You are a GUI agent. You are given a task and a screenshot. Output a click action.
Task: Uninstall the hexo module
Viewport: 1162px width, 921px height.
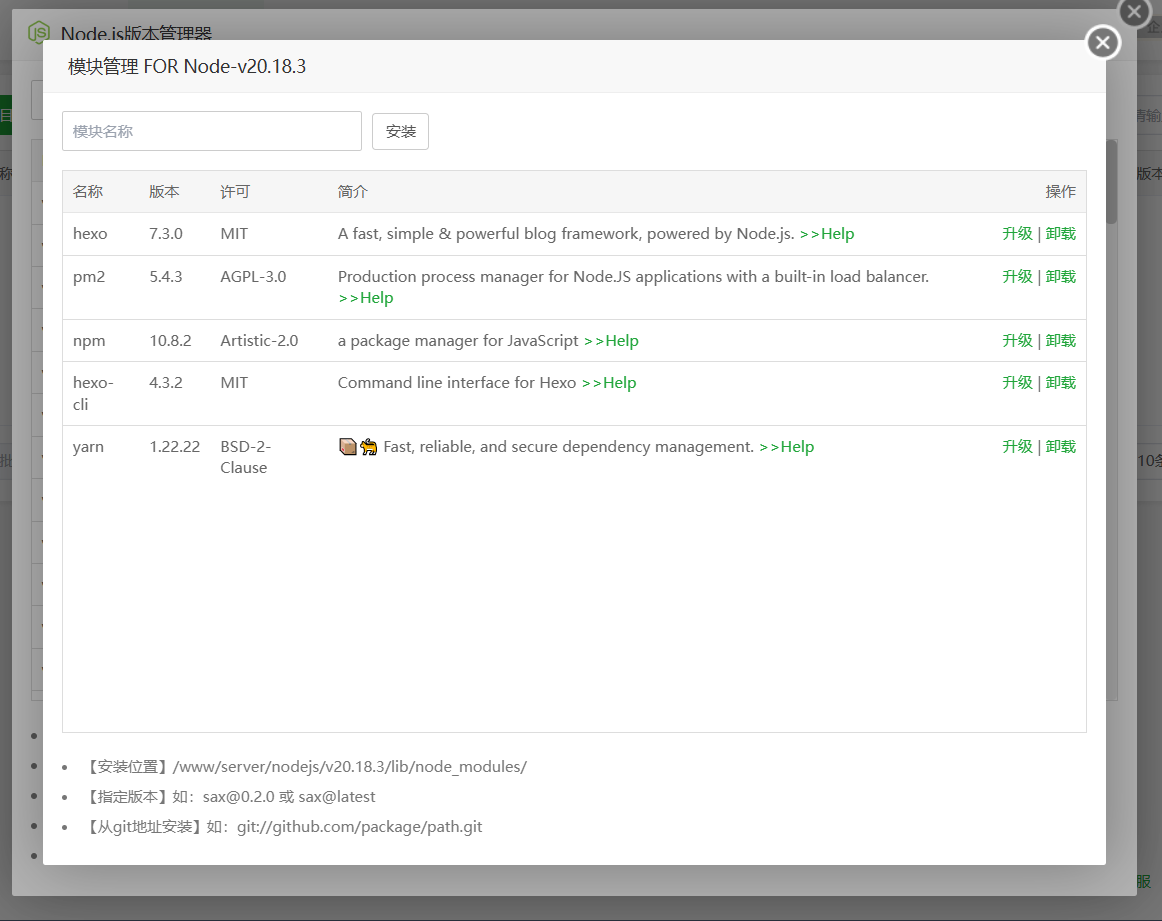(1060, 233)
